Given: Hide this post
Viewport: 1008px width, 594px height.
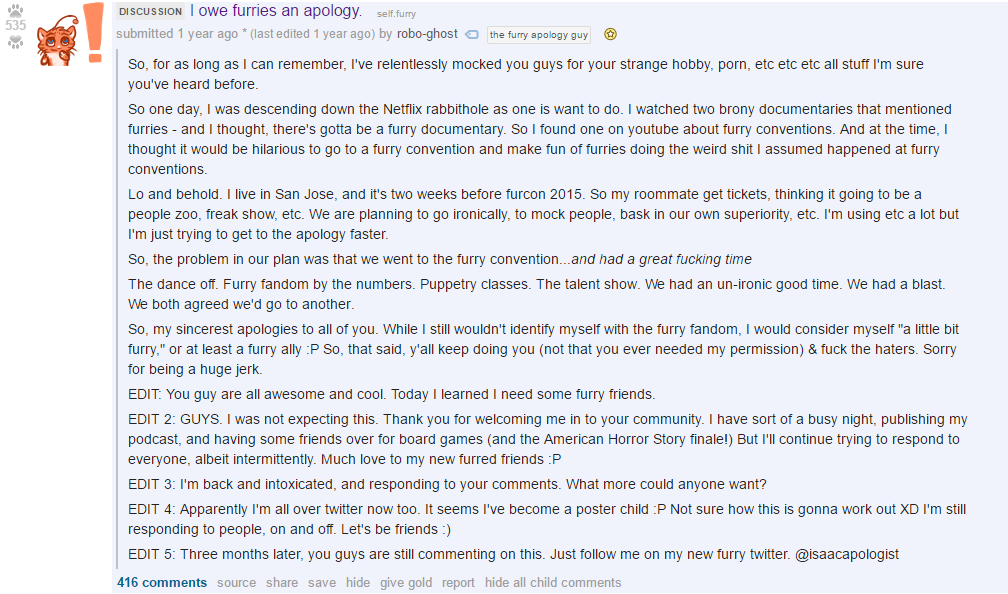Looking at the screenshot, I should 358,582.
